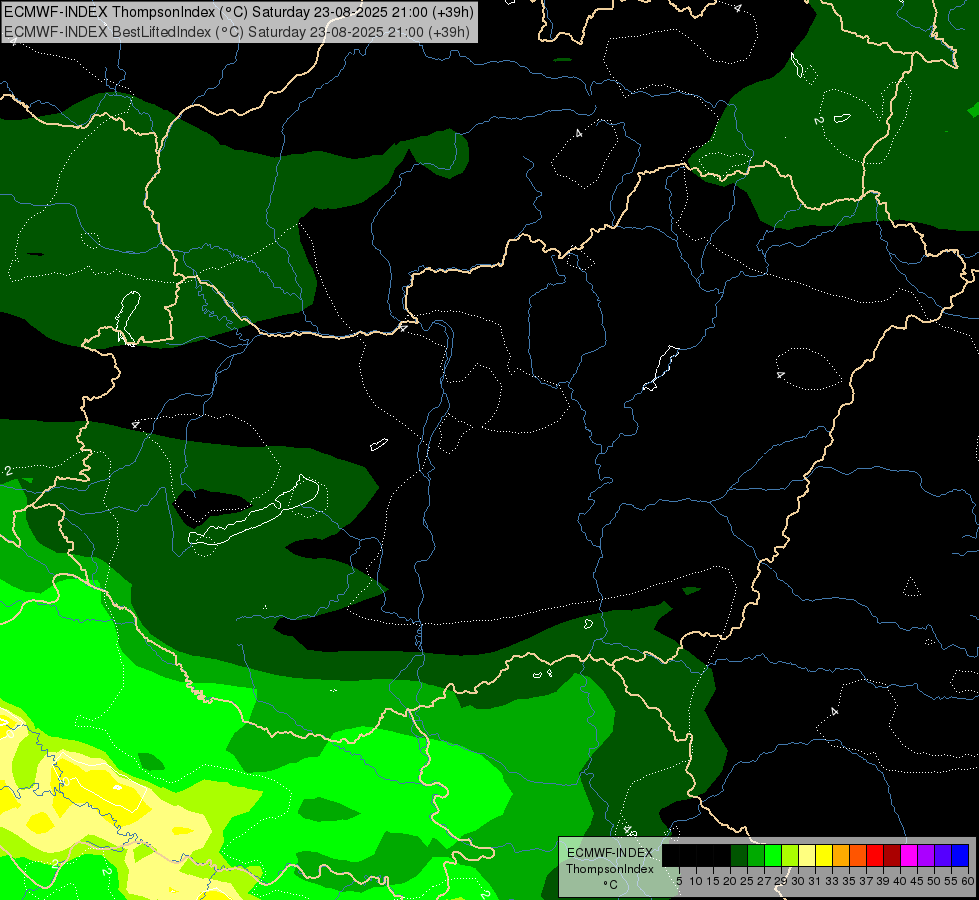Click the dark red 39–40 legend swatch
The width and height of the screenshot is (979, 900).
point(892,855)
